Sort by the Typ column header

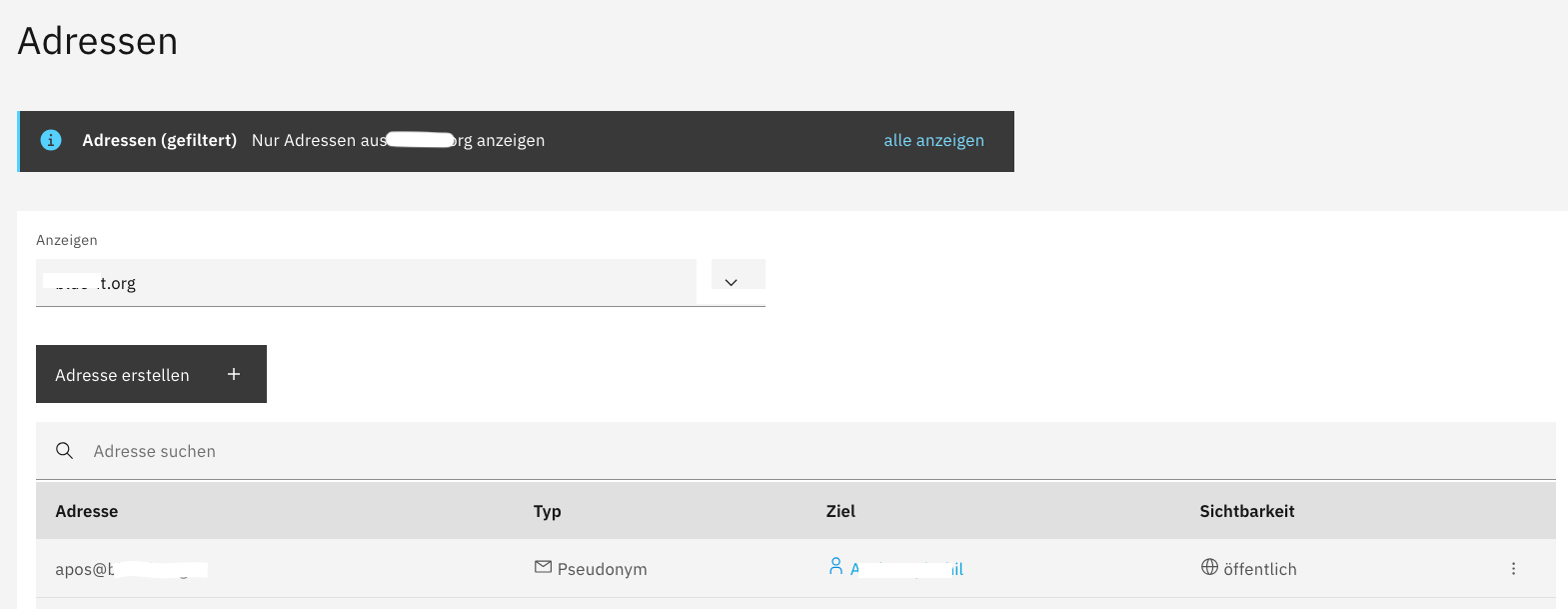[547, 511]
